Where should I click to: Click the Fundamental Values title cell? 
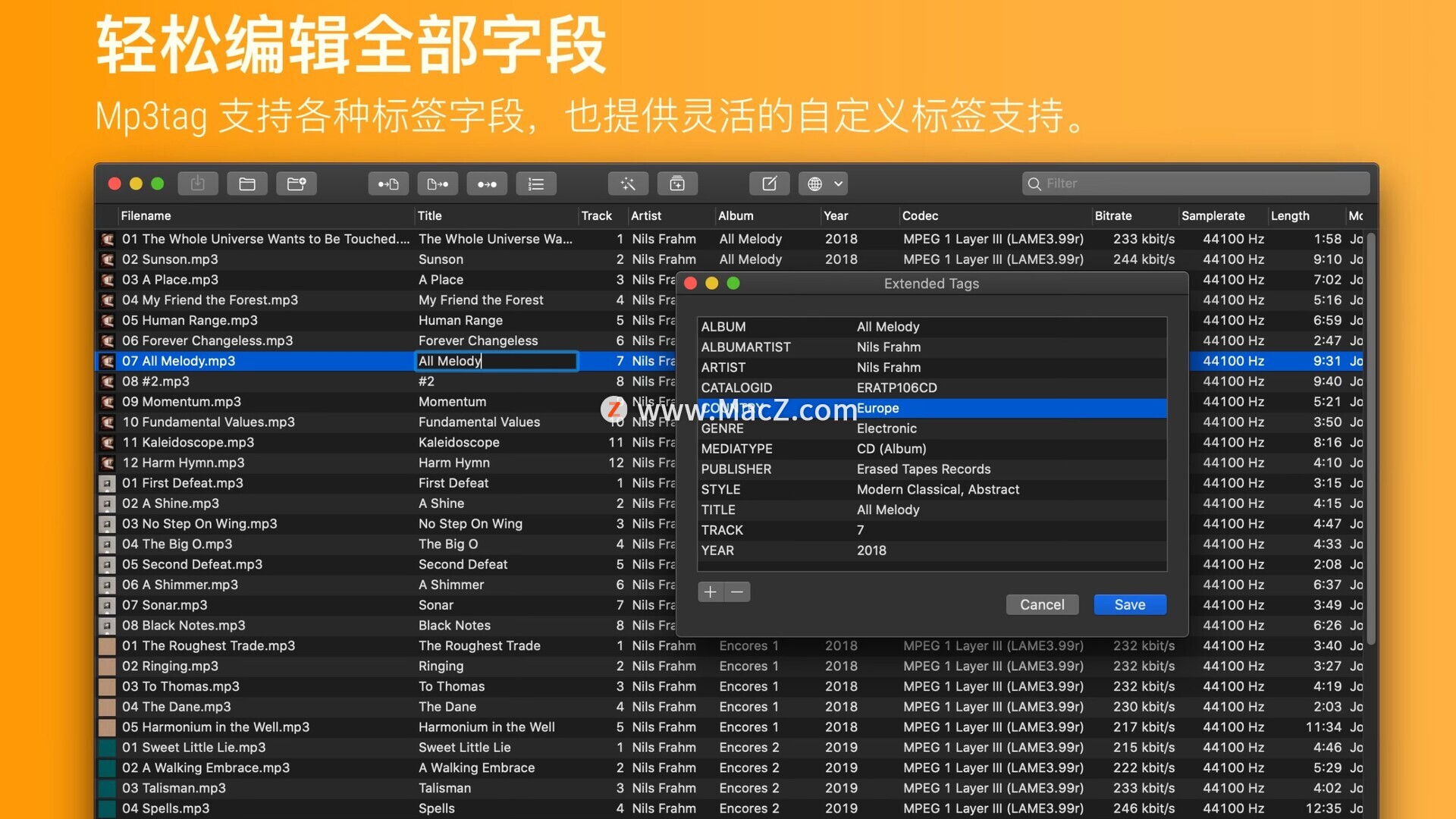pyautogui.click(x=479, y=422)
